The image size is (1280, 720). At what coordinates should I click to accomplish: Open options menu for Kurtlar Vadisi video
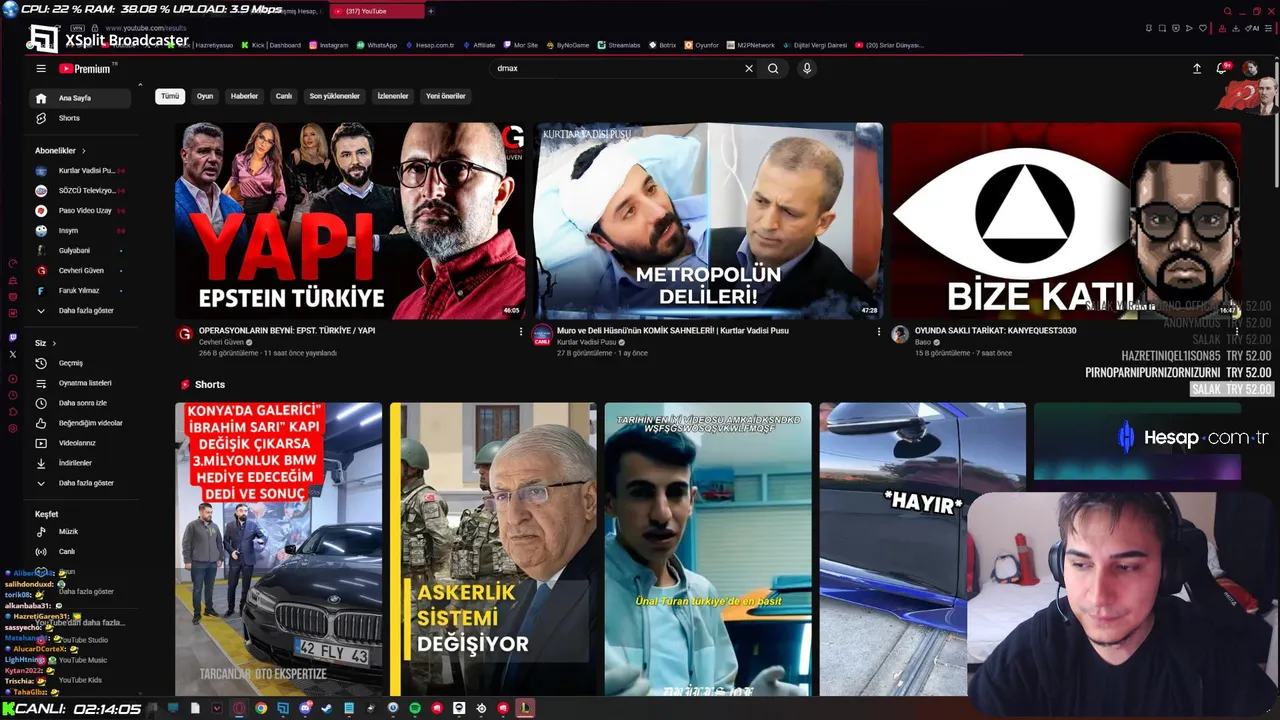[x=879, y=332]
